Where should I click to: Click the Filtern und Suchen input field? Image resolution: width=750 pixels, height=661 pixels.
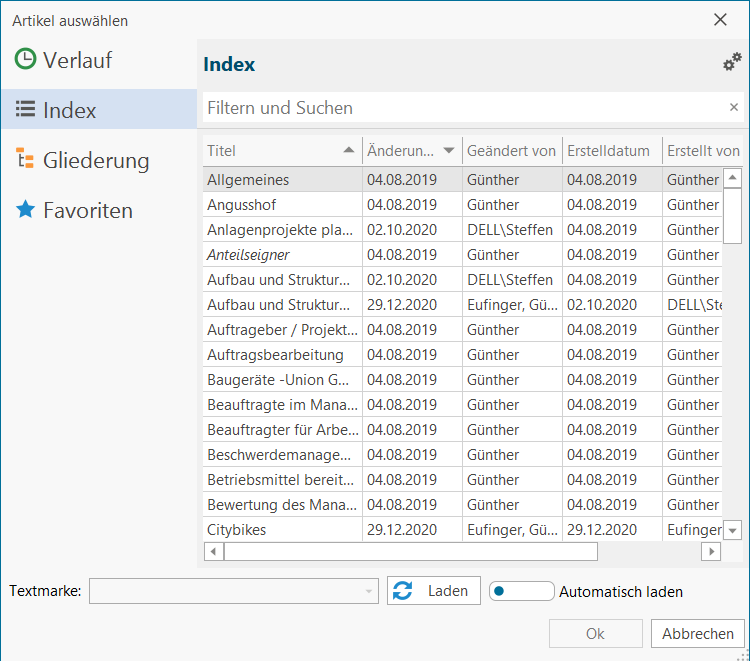coord(466,108)
